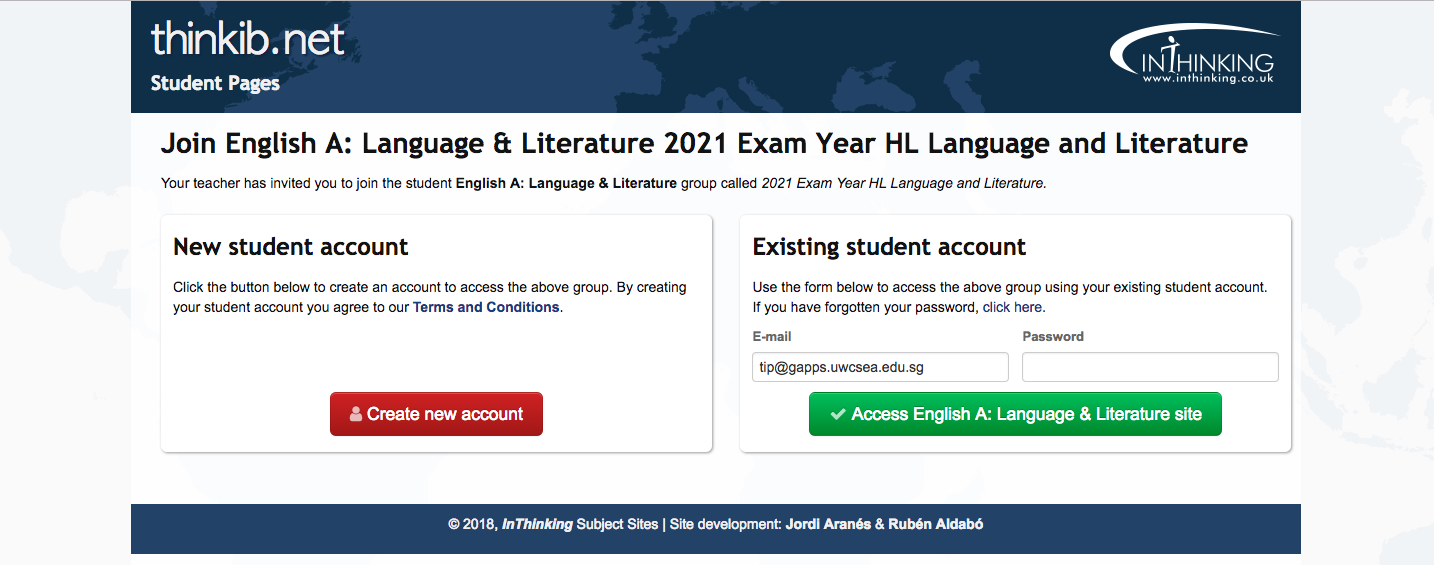The image size is (1434, 565).
Task: Click the Jordi Aranés name in footer
Action: [828, 523]
